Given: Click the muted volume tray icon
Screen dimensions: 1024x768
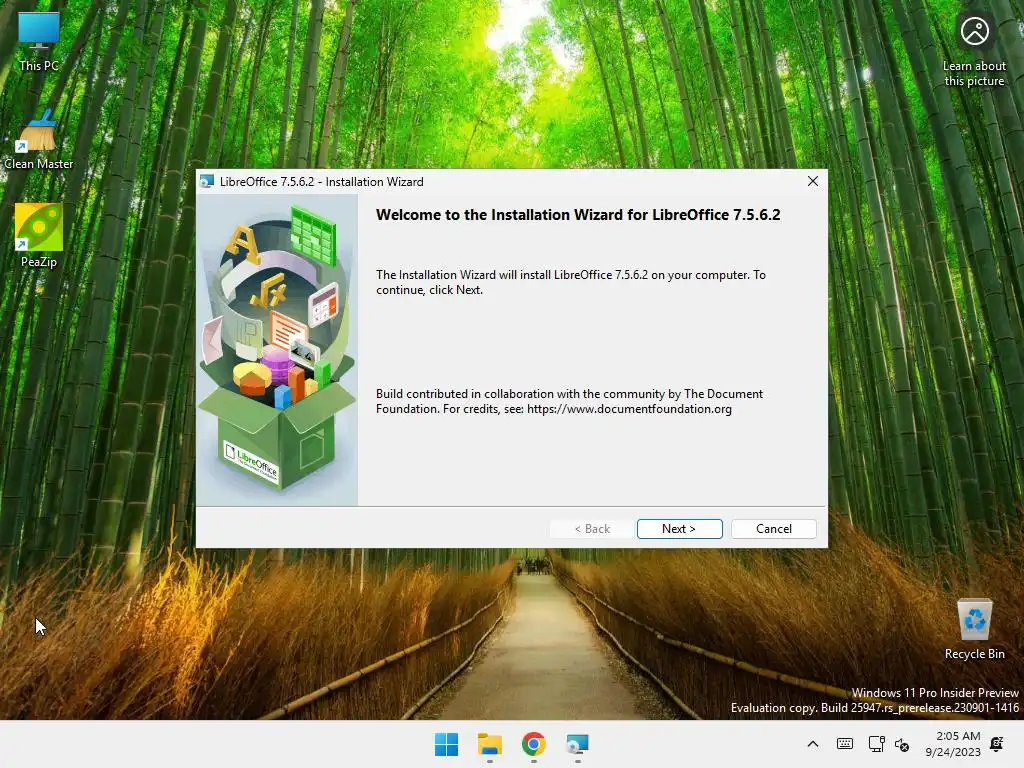Looking at the screenshot, I should (x=902, y=744).
